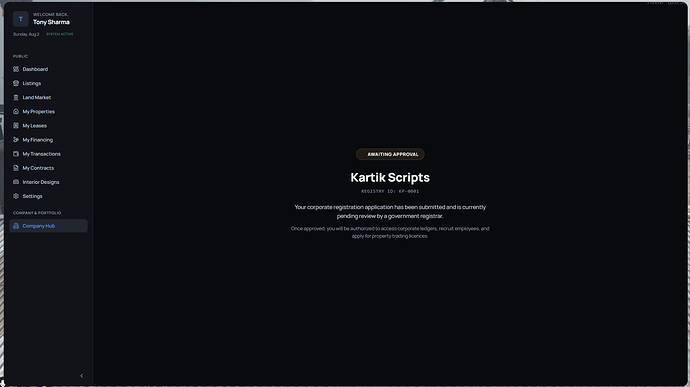Screen dimensions: 690x387
Task: Click the My Financing icon
Action: pos(16,140)
